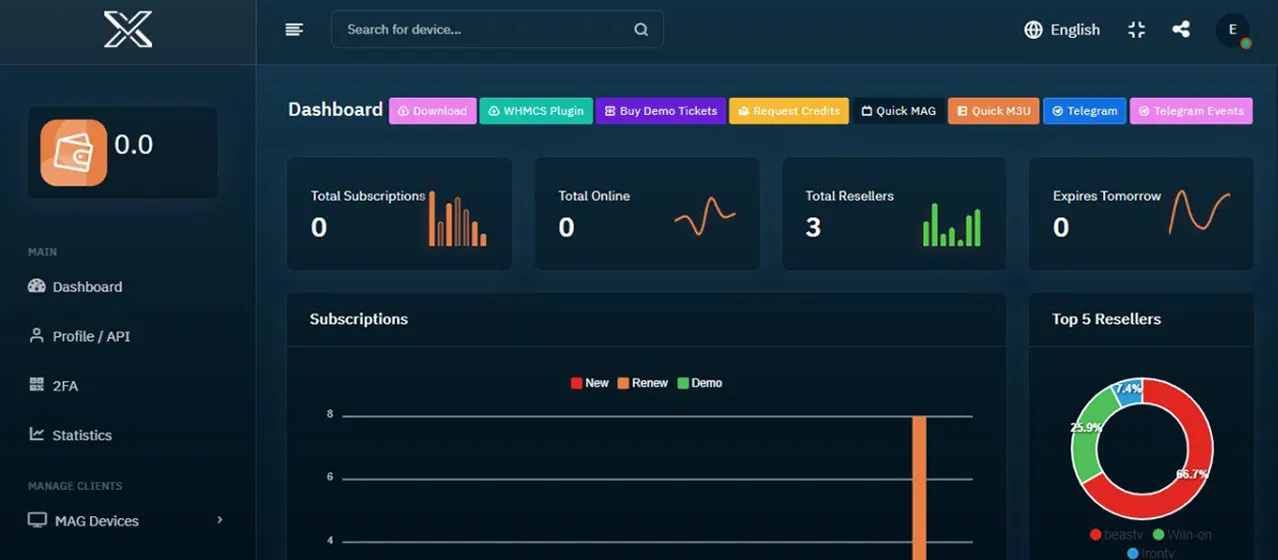Viewport: 1278px width, 560px height.
Task: Open the 2FA settings menu item
Action: [65, 386]
